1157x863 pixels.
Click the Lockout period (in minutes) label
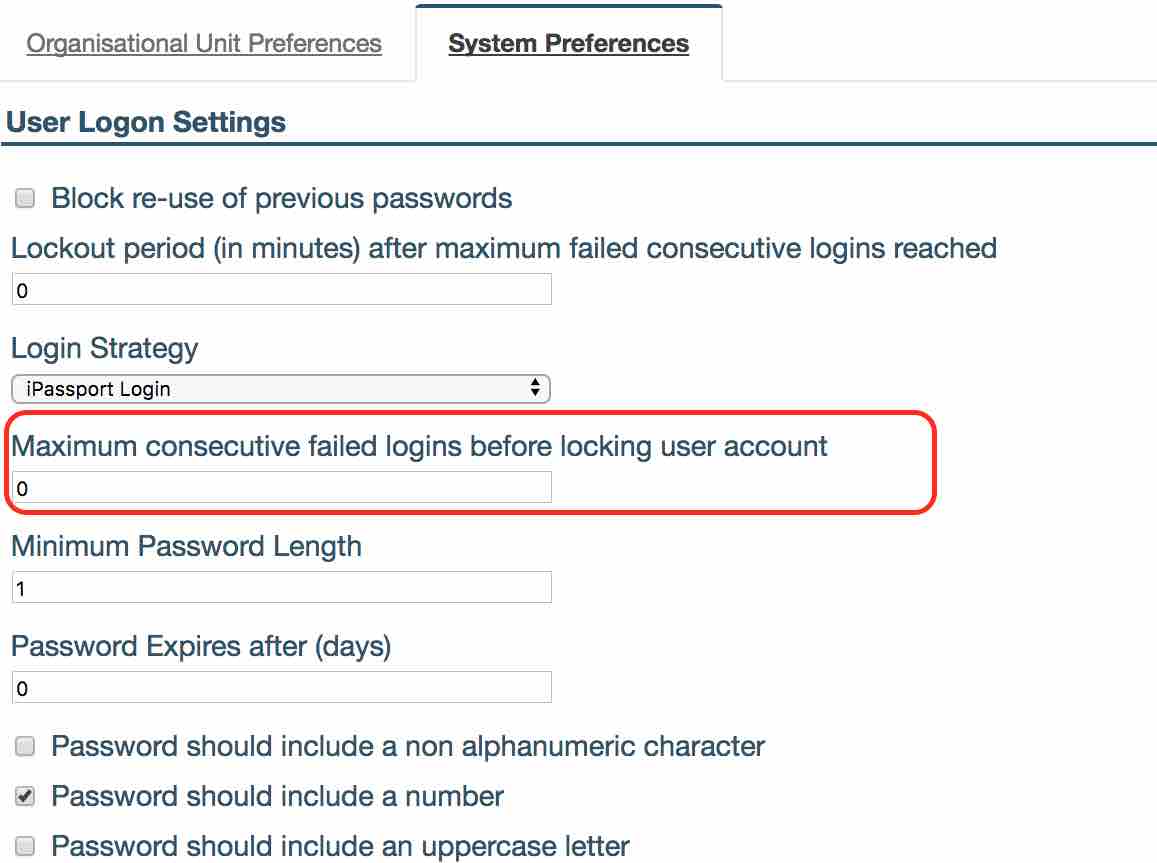pos(504,247)
